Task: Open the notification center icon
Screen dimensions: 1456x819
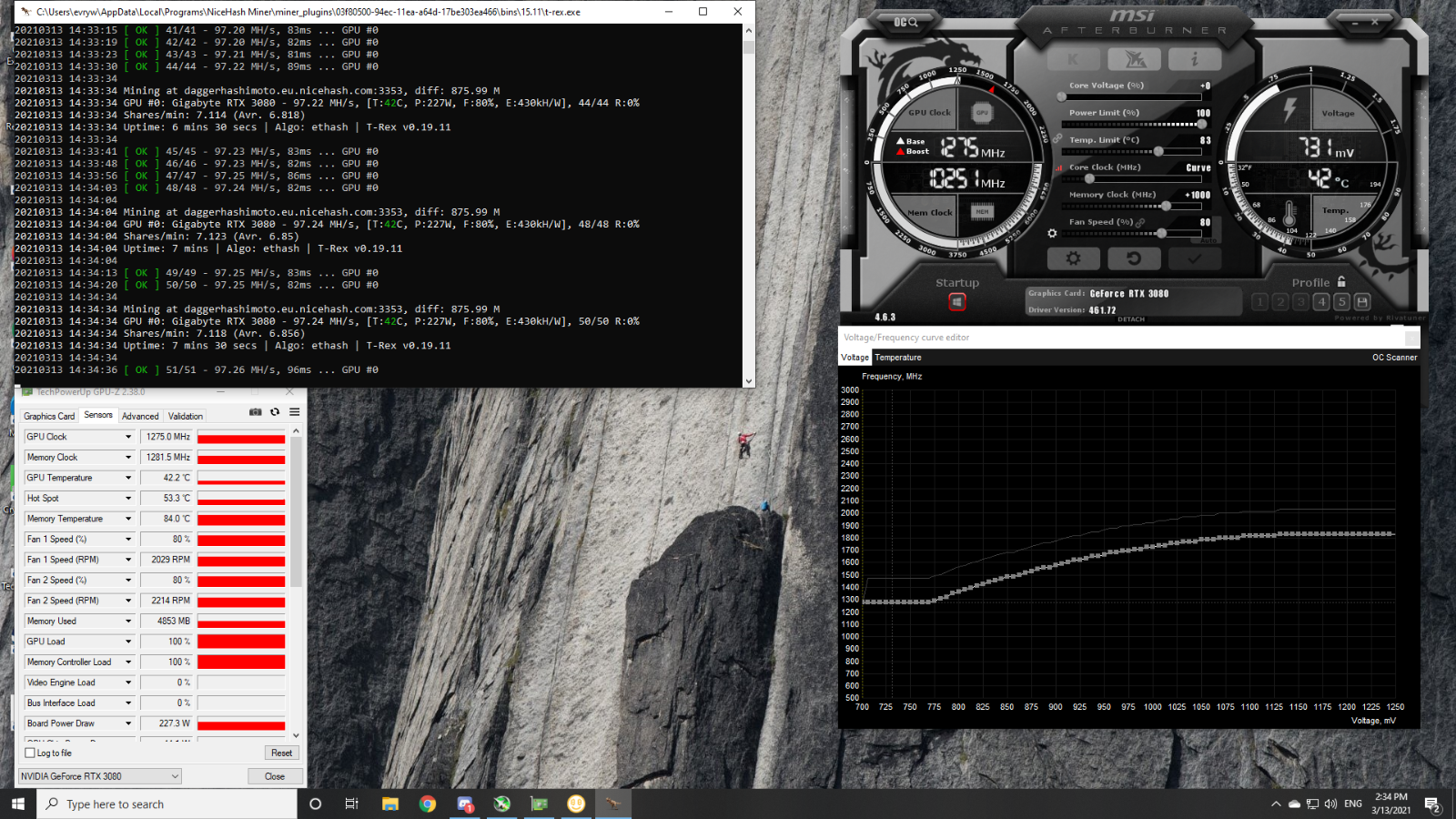Action: click(x=1432, y=804)
